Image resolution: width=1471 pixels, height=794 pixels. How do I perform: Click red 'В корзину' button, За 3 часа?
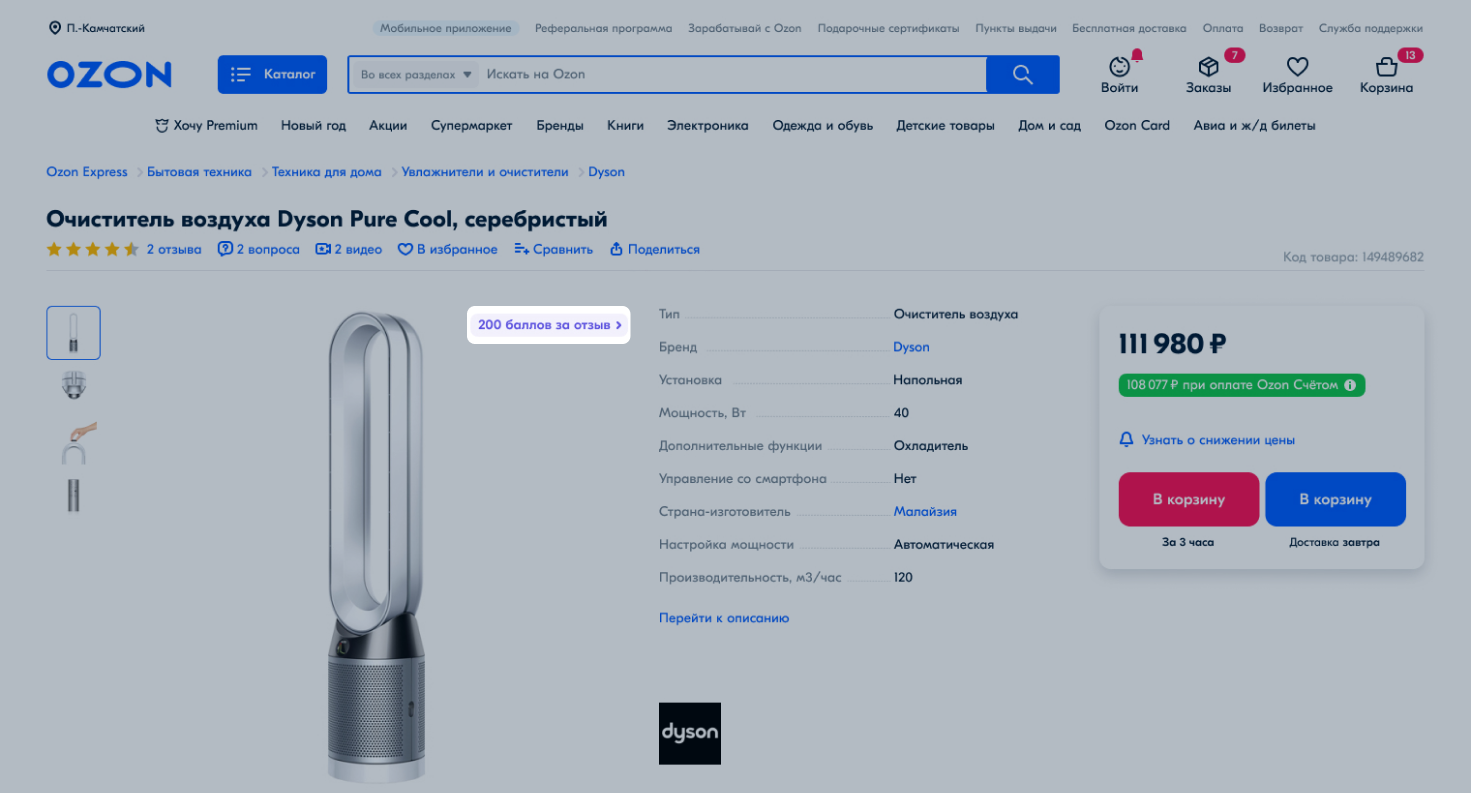point(1189,499)
